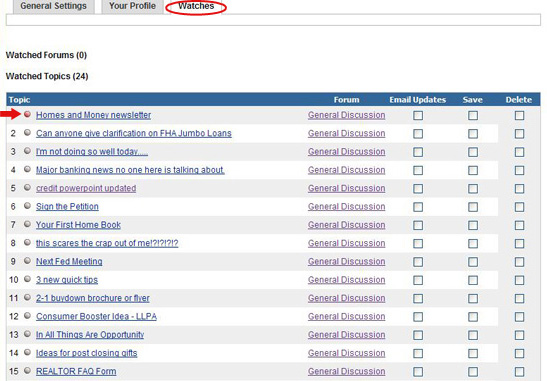Click the status icon beside Major banking news topic
This screenshot has height=381, width=547.
27,169
